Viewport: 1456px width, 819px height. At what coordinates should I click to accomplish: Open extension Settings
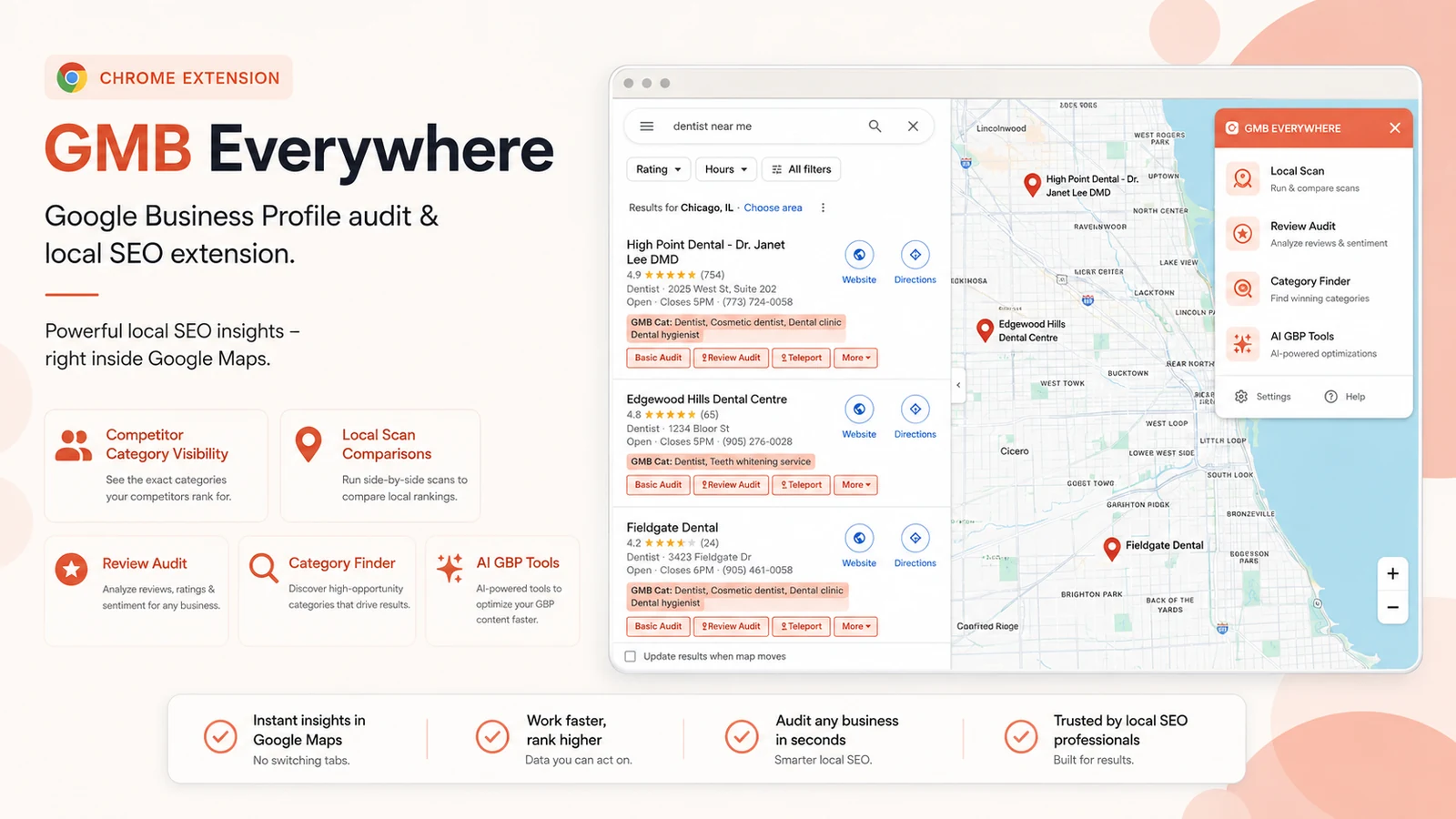click(x=1263, y=397)
